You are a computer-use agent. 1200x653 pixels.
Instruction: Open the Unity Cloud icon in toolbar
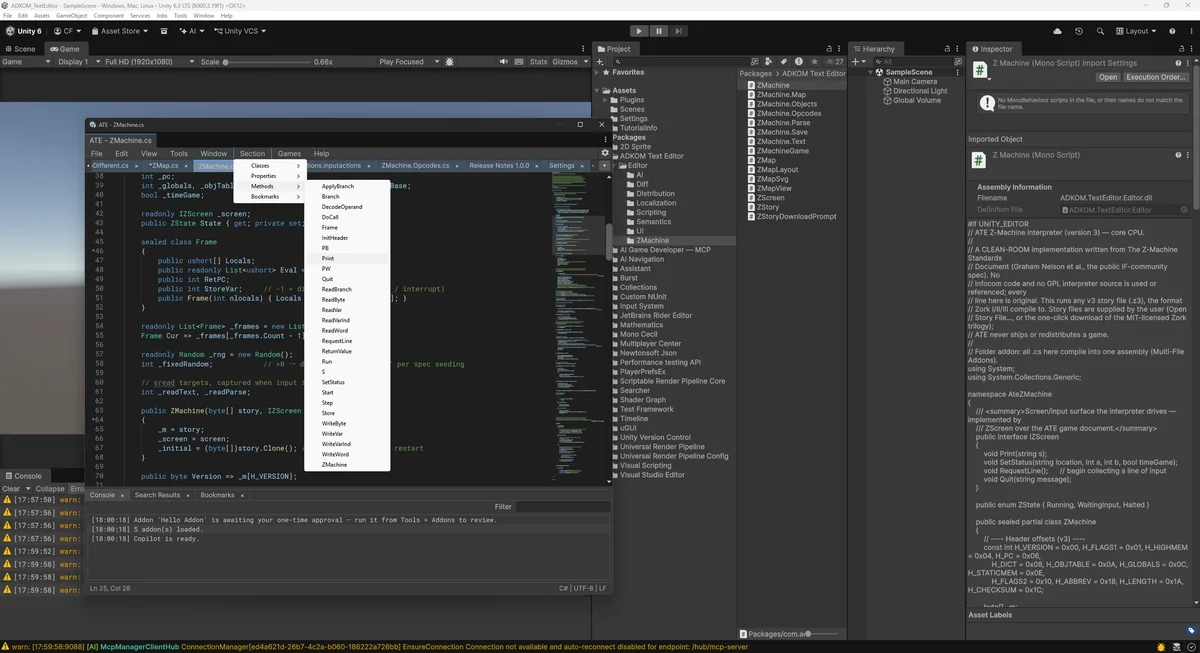tap(1058, 31)
